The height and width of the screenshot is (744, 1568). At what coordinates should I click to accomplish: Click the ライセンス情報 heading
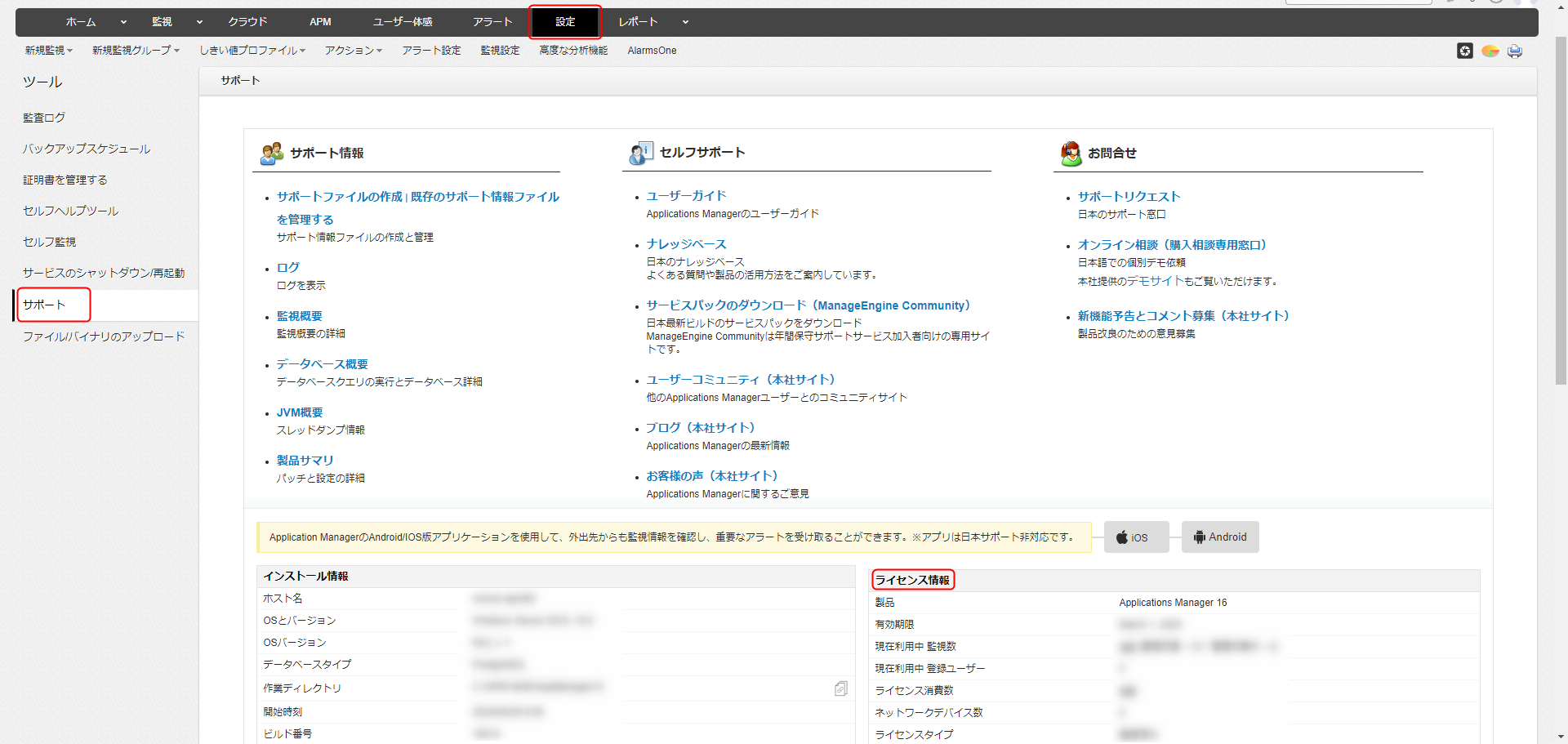[x=912, y=580]
